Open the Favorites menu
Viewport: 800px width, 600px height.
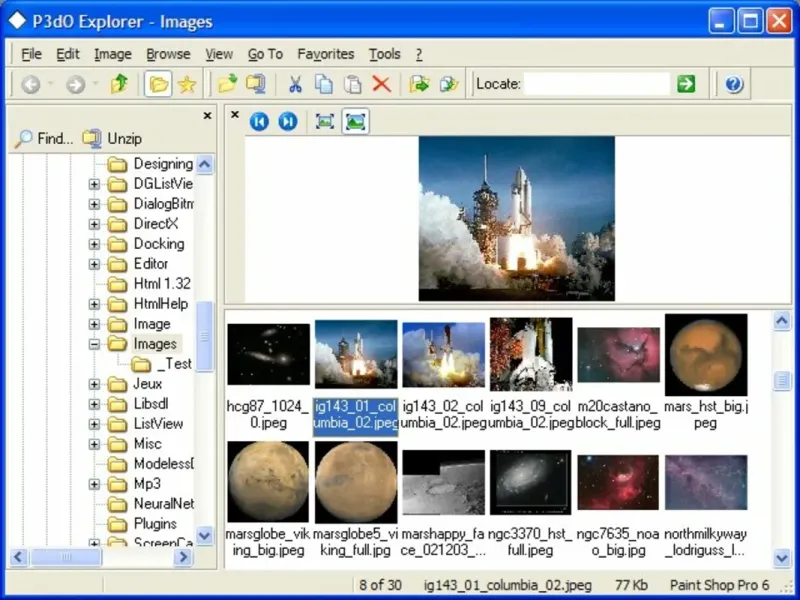tap(325, 54)
